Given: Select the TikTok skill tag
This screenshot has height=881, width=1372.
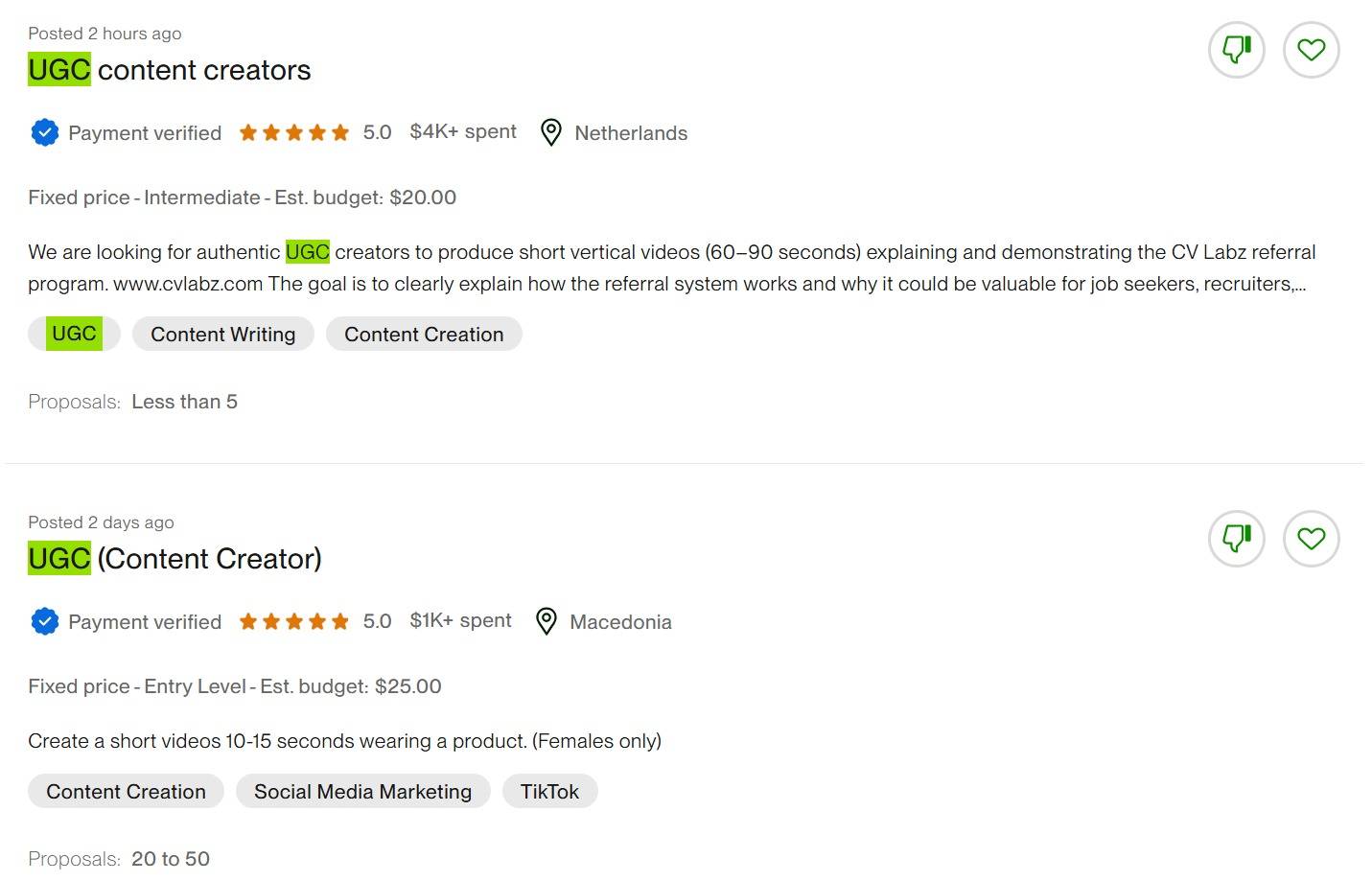Looking at the screenshot, I should click(x=549, y=791).
